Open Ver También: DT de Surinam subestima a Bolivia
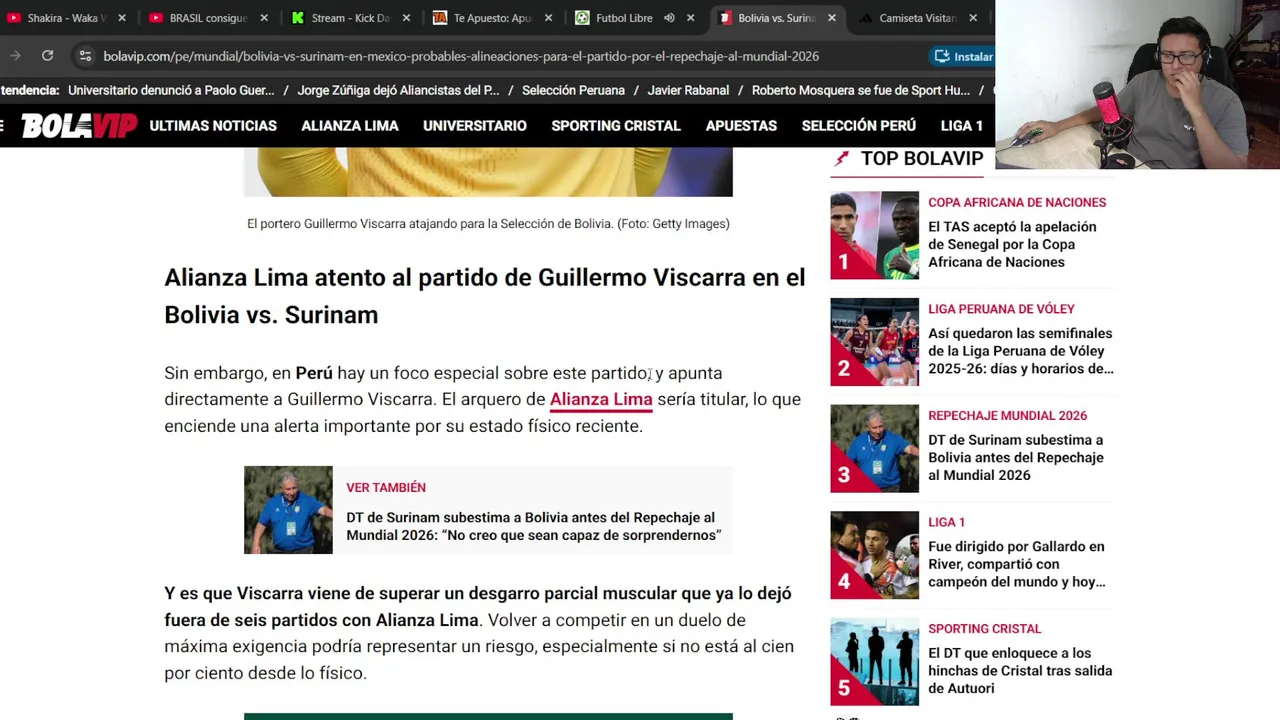This screenshot has height=720, width=1280. point(534,526)
